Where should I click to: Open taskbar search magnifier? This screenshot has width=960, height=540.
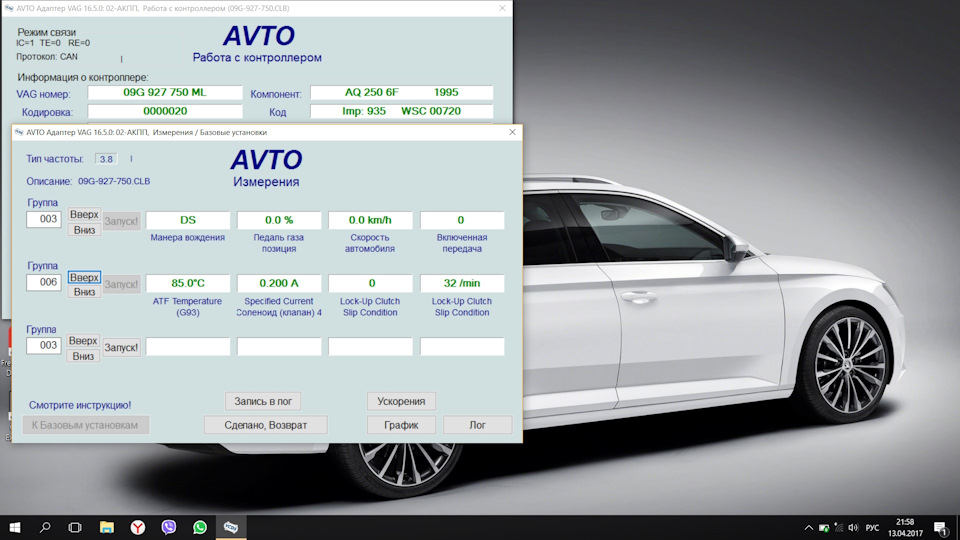tap(45, 527)
